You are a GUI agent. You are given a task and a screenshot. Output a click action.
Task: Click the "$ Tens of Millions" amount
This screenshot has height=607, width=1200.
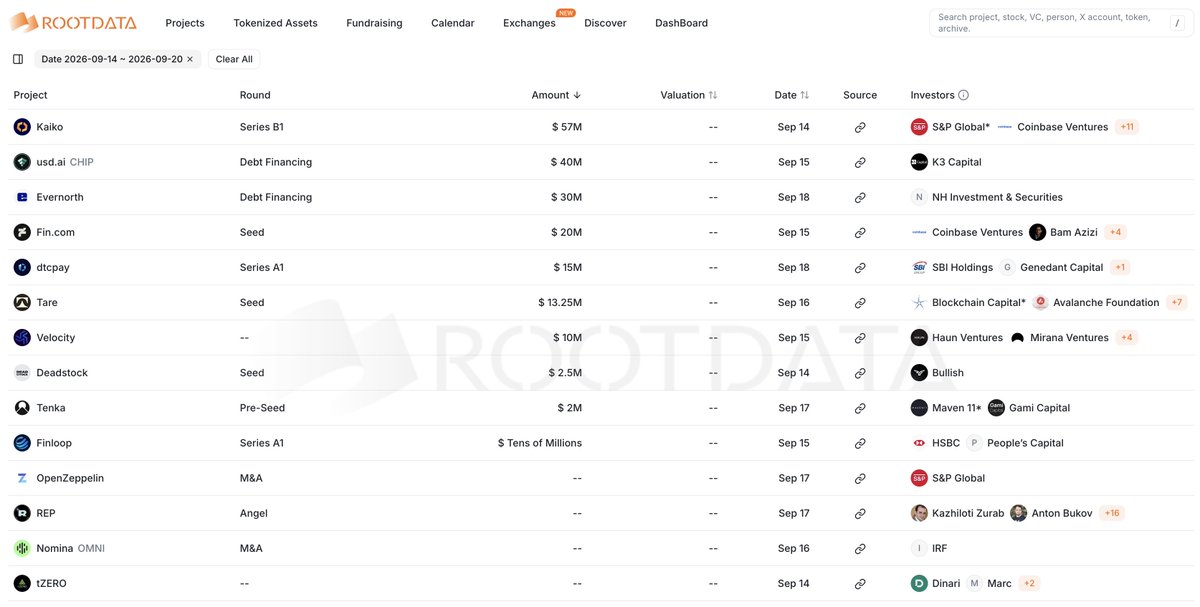[x=540, y=443]
